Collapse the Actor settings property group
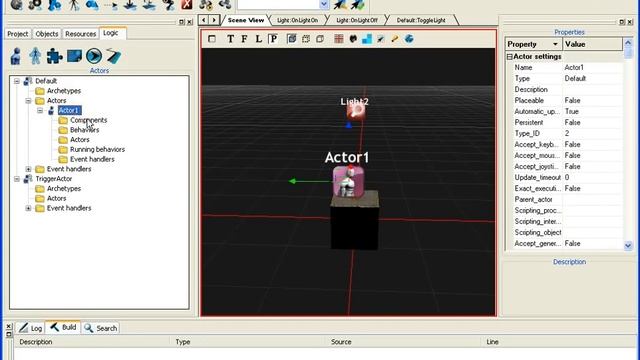 [509, 57]
